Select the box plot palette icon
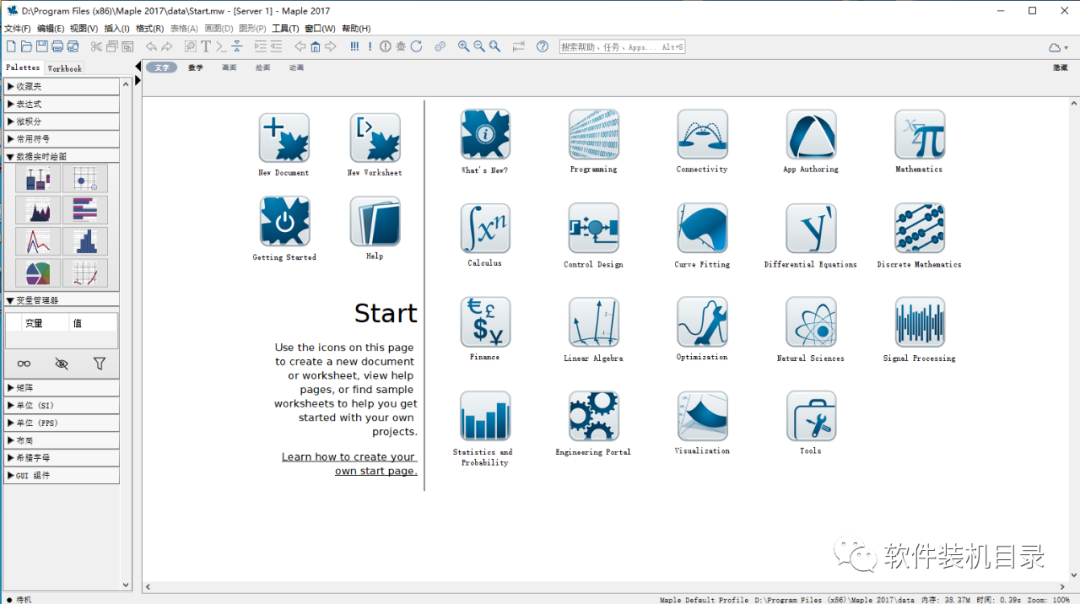Viewport: 1080px width, 604px height. point(38,179)
